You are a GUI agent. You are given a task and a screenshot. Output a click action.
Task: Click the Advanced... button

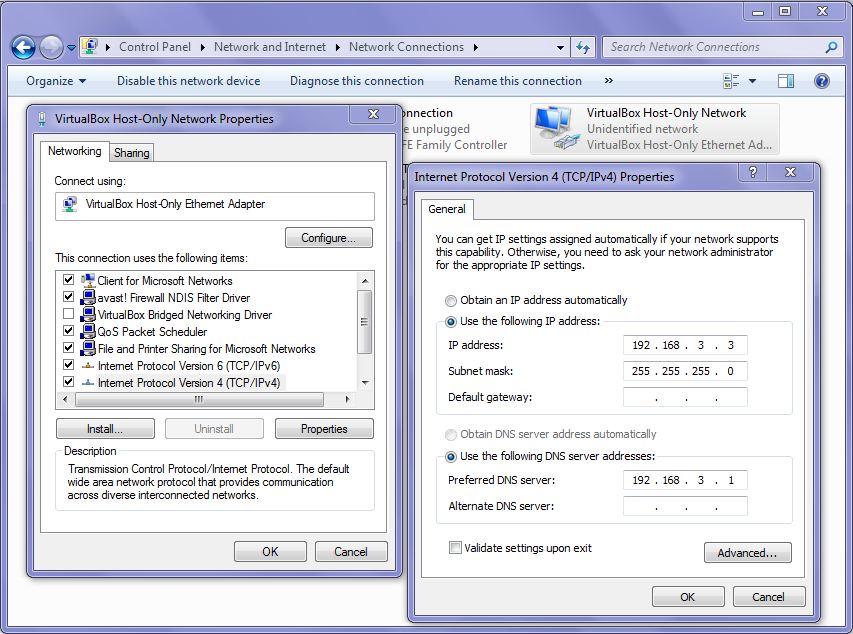coord(747,553)
